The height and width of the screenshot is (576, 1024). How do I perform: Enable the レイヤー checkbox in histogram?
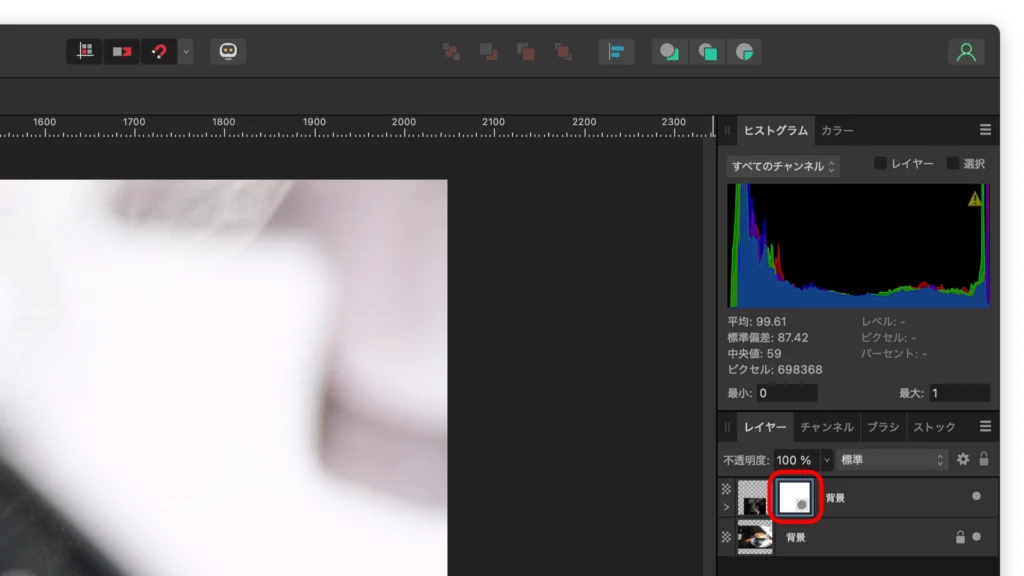tap(881, 164)
